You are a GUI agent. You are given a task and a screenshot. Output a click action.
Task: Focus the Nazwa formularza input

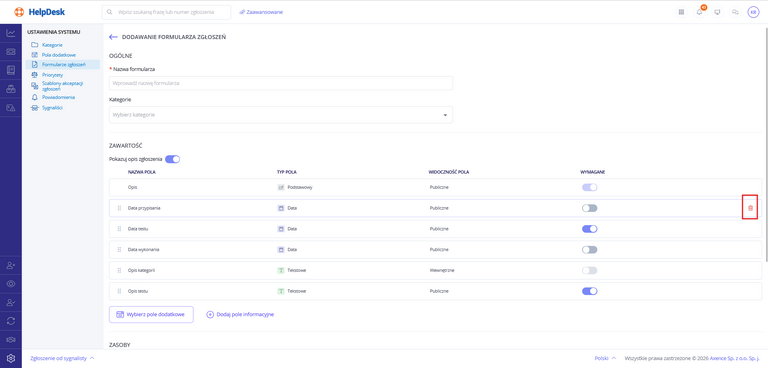pos(281,83)
